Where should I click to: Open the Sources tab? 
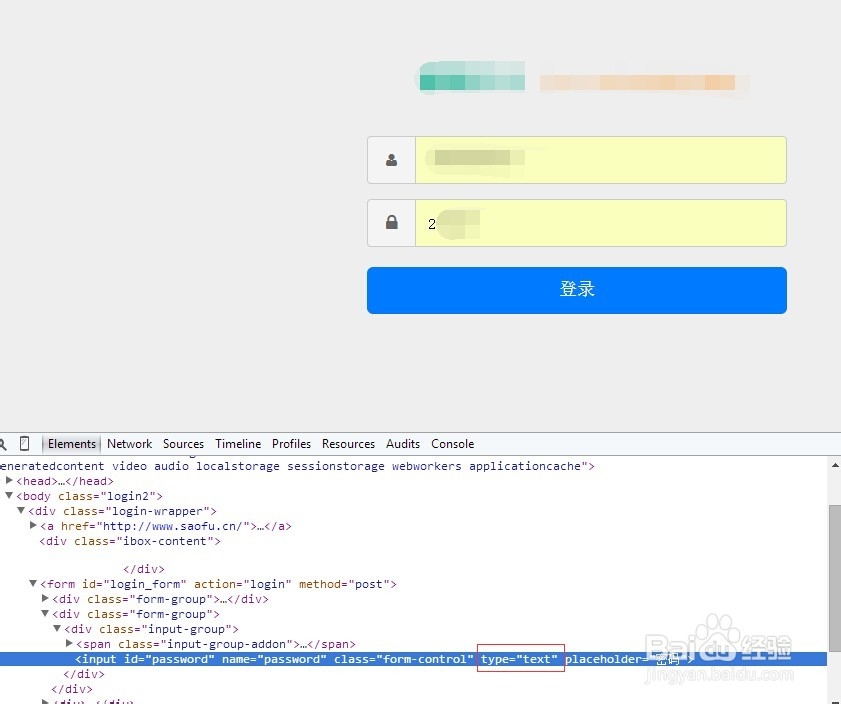coord(183,444)
